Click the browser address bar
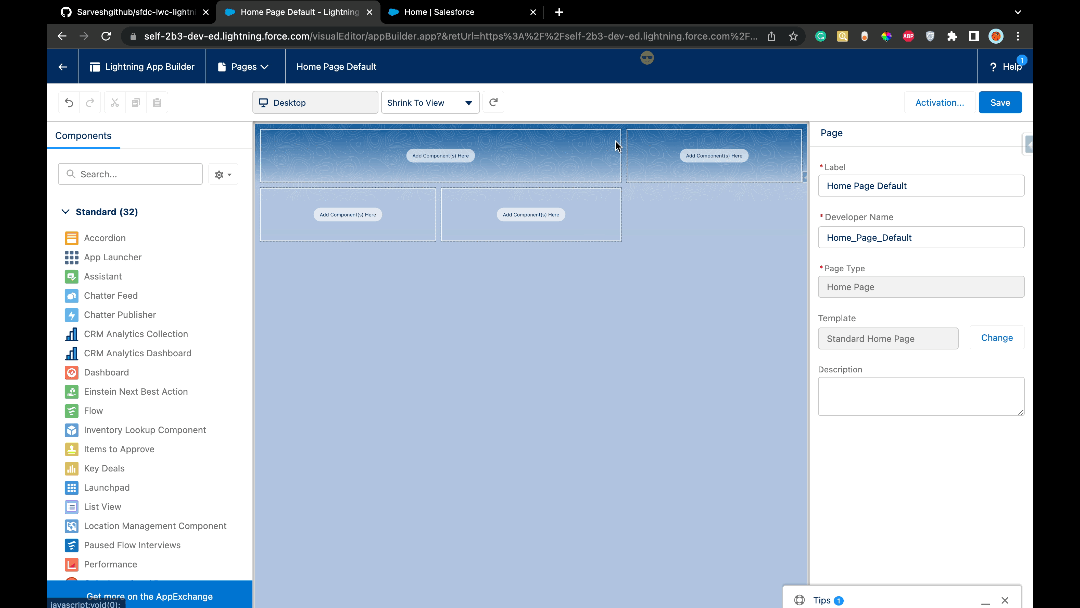The width and height of the screenshot is (1080, 608). click(450, 36)
